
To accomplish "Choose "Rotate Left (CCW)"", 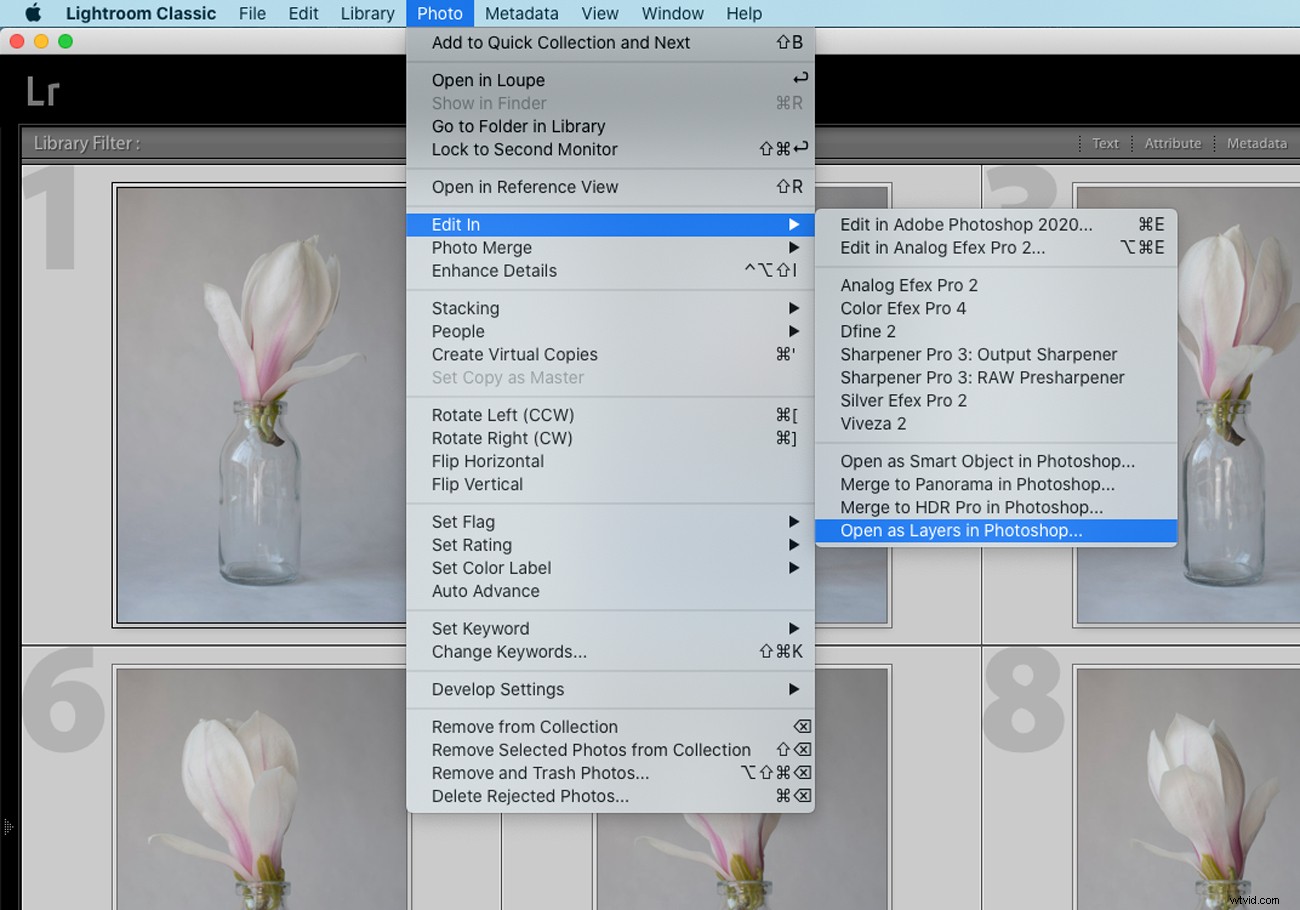I will click(502, 415).
